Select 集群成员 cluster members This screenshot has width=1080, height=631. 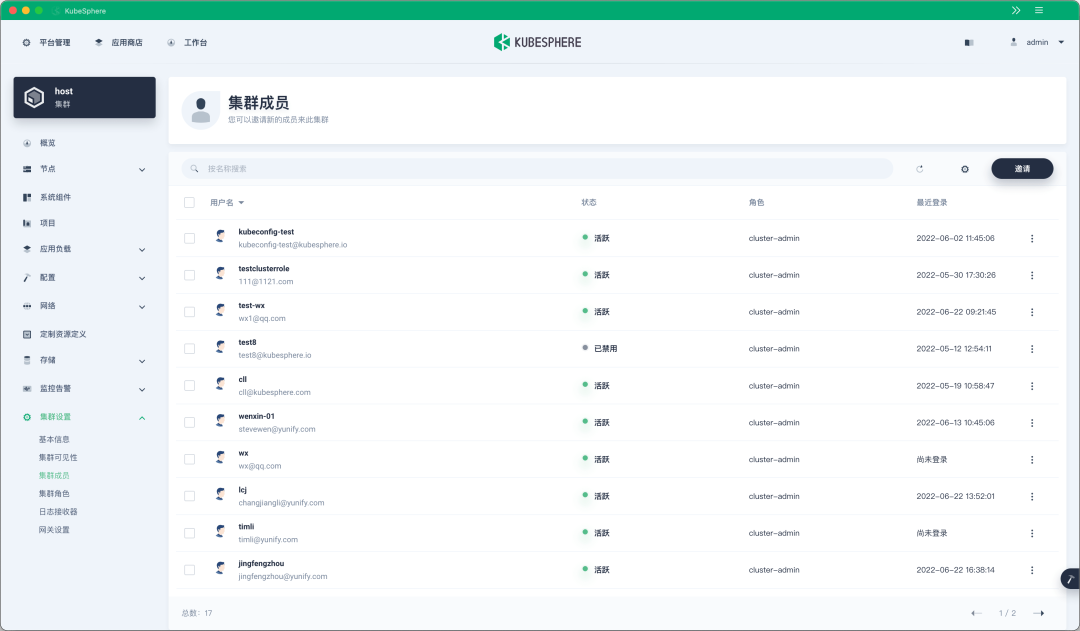pos(54,475)
